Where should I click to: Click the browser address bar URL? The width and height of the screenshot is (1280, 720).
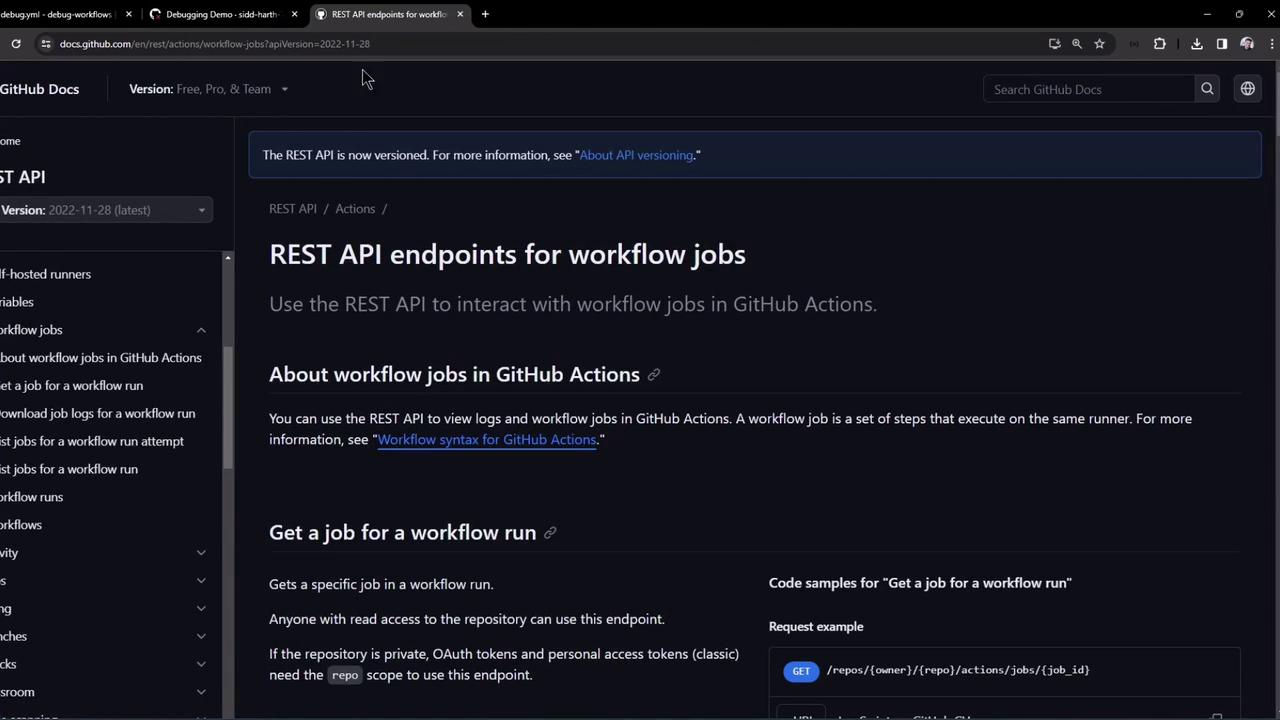tap(214, 44)
